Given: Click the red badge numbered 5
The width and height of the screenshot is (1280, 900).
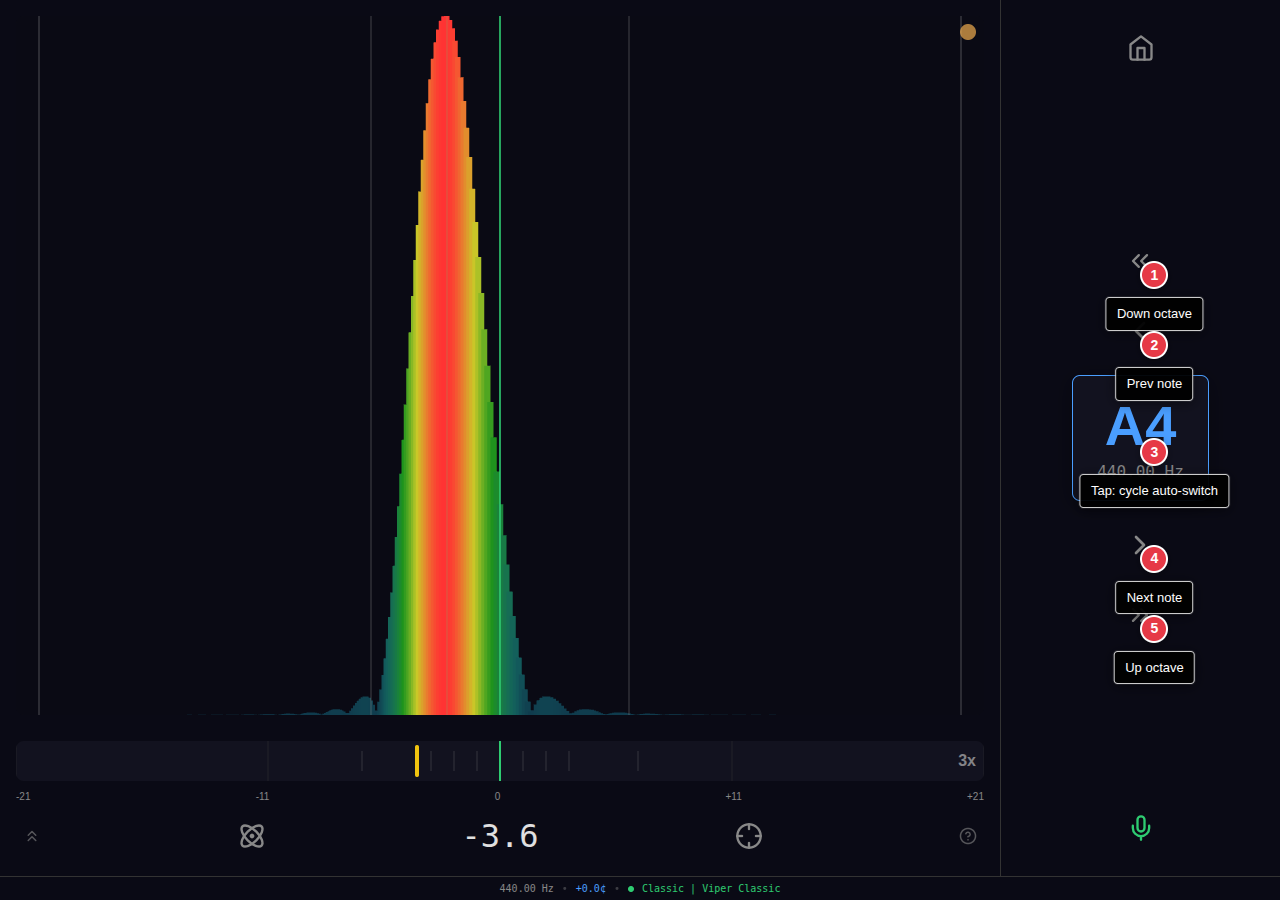Looking at the screenshot, I should click(x=1154, y=629).
